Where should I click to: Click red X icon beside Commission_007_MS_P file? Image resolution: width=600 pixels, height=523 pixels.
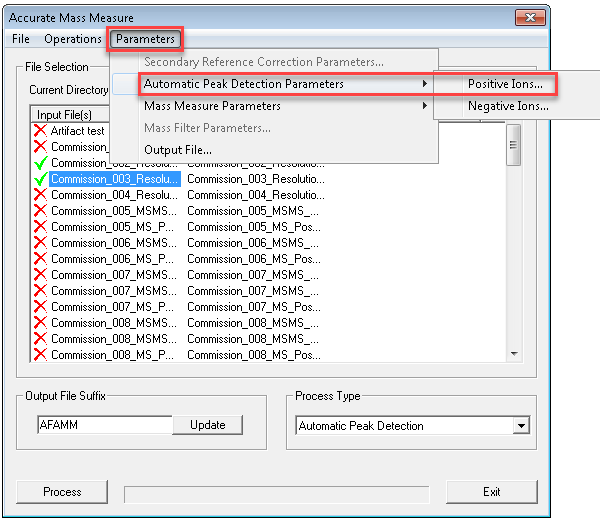40,307
